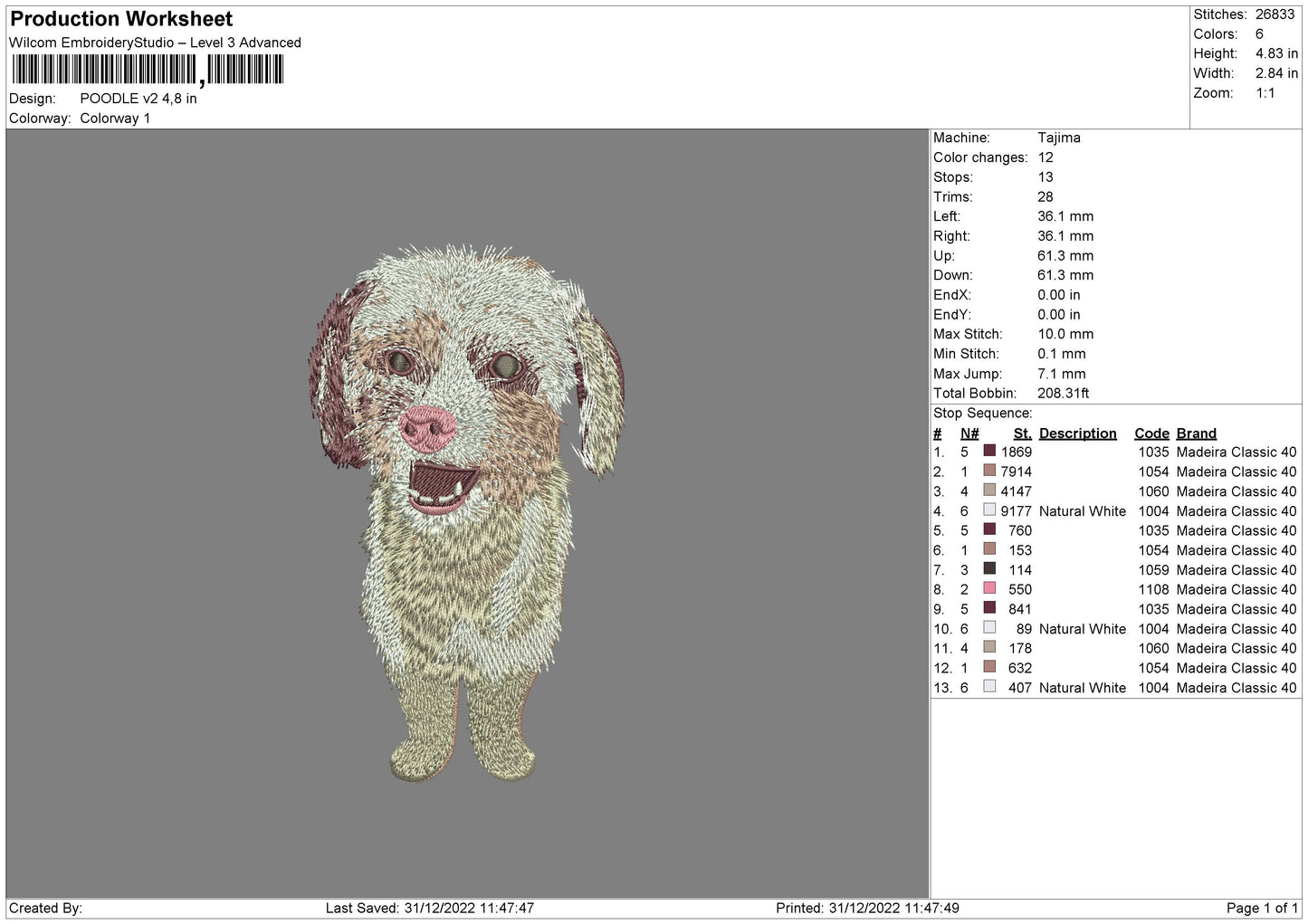The width and height of the screenshot is (1308, 924).
Task: Click the 'Colorway 1' value
Action: [115, 119]
